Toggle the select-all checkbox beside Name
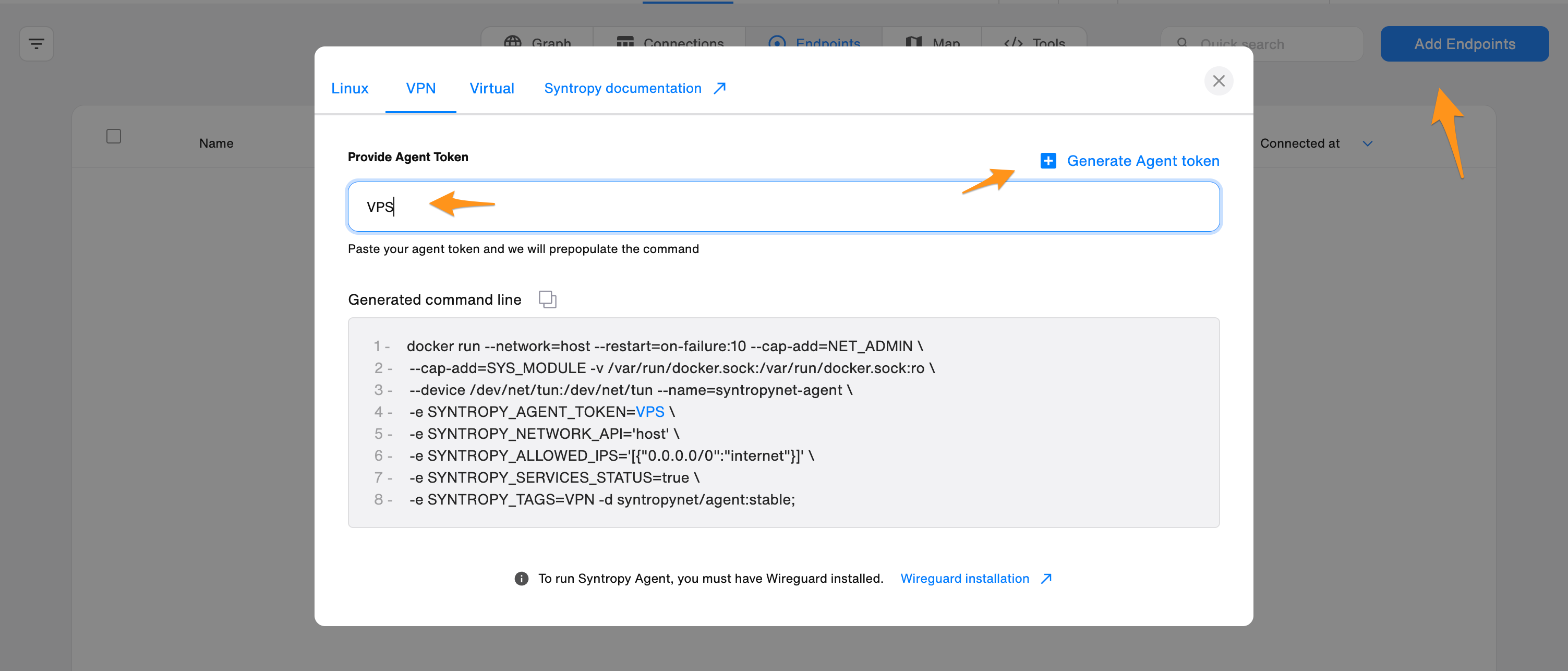The width and height of the screenshot is (1568, 671). tap(114, 136)
